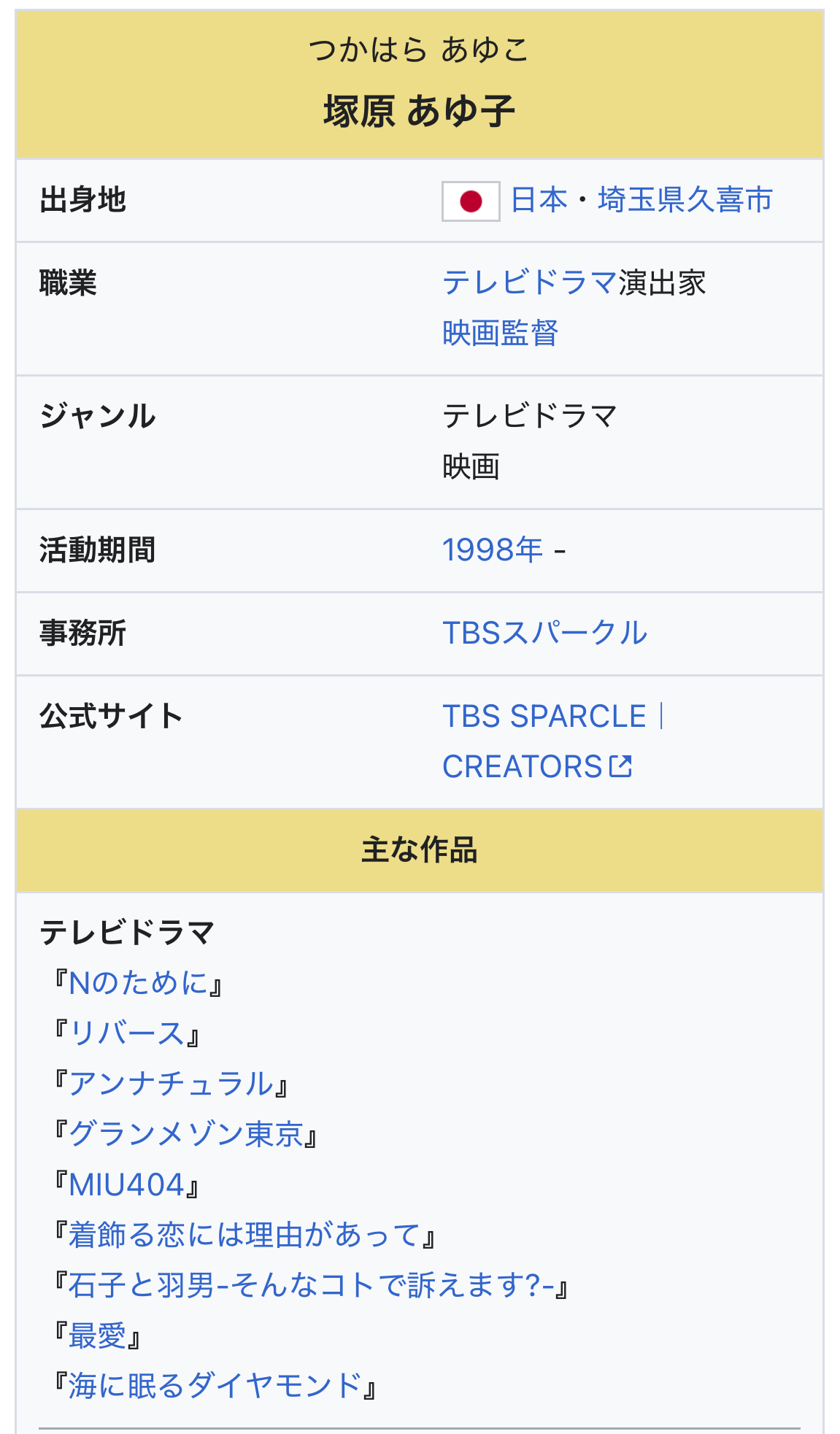Image resolution: width=840 pixels, height=1434 pixels.
Task: Open the 『Nのために』 drama link
Action: pos(138,983)
